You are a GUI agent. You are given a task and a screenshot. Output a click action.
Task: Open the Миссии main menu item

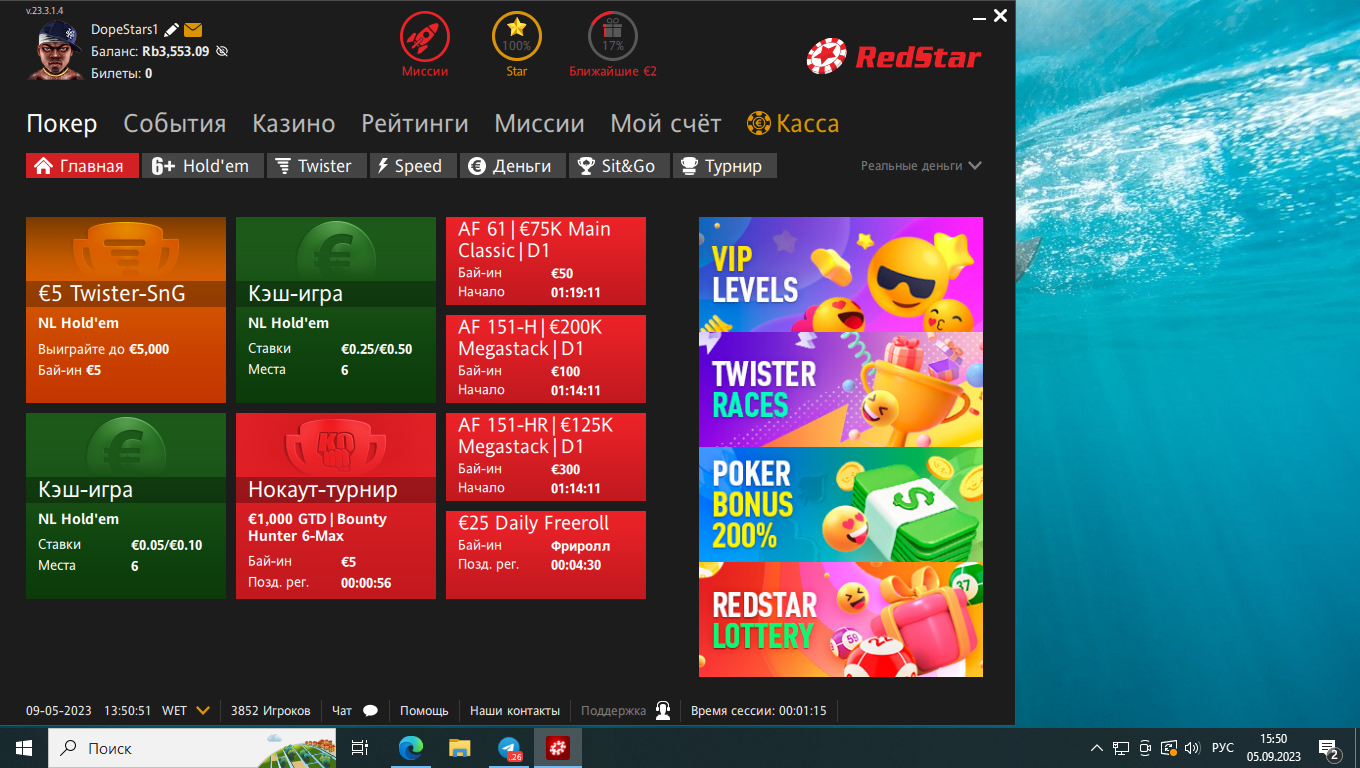click(x=540, y=124)
